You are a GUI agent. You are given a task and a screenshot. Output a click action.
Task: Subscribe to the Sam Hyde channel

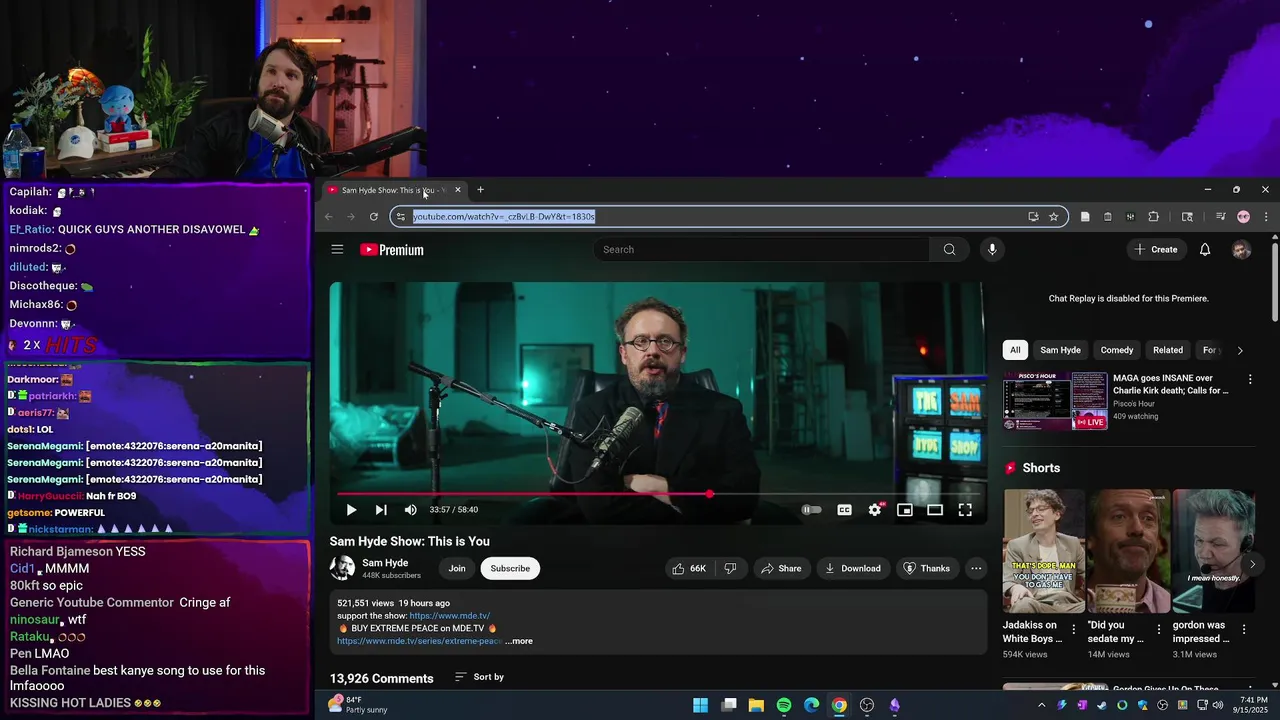tap(510, 569)
